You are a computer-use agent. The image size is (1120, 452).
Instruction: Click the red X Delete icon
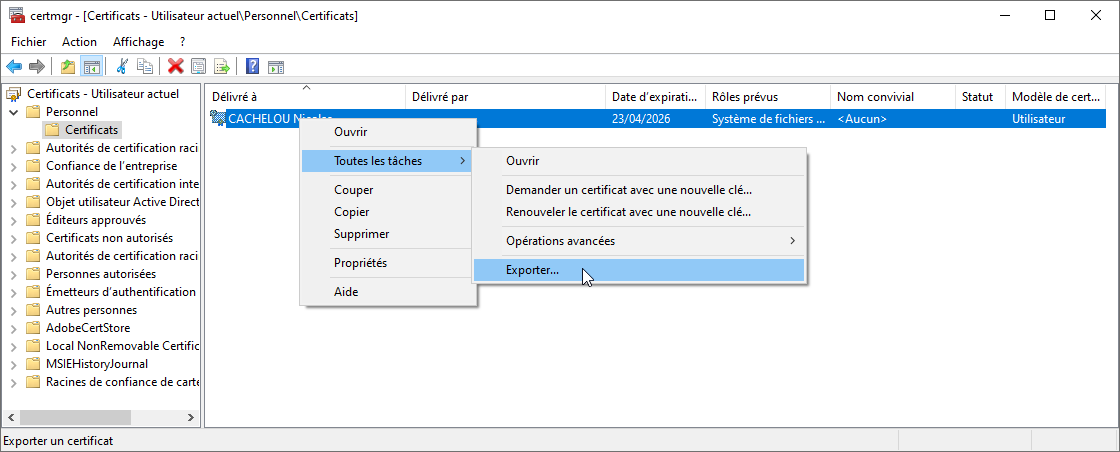point(176,67)
